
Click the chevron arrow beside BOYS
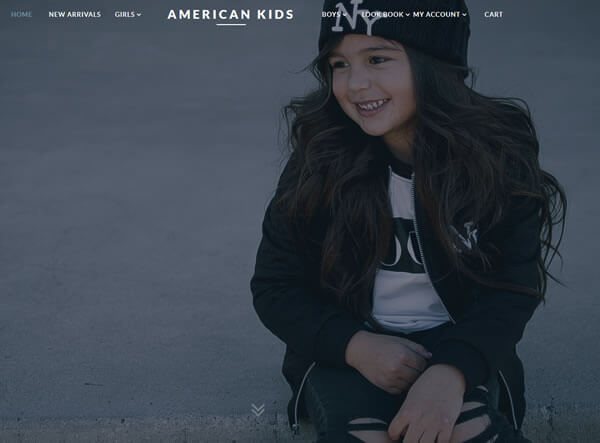pos(344,15)
